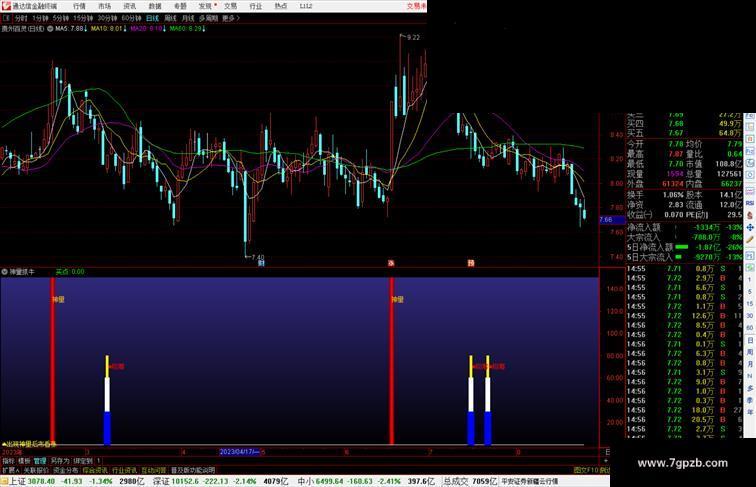756x487 pixels.
Task: Open the 多周期 multi-period view
Action: coord(208,18)
